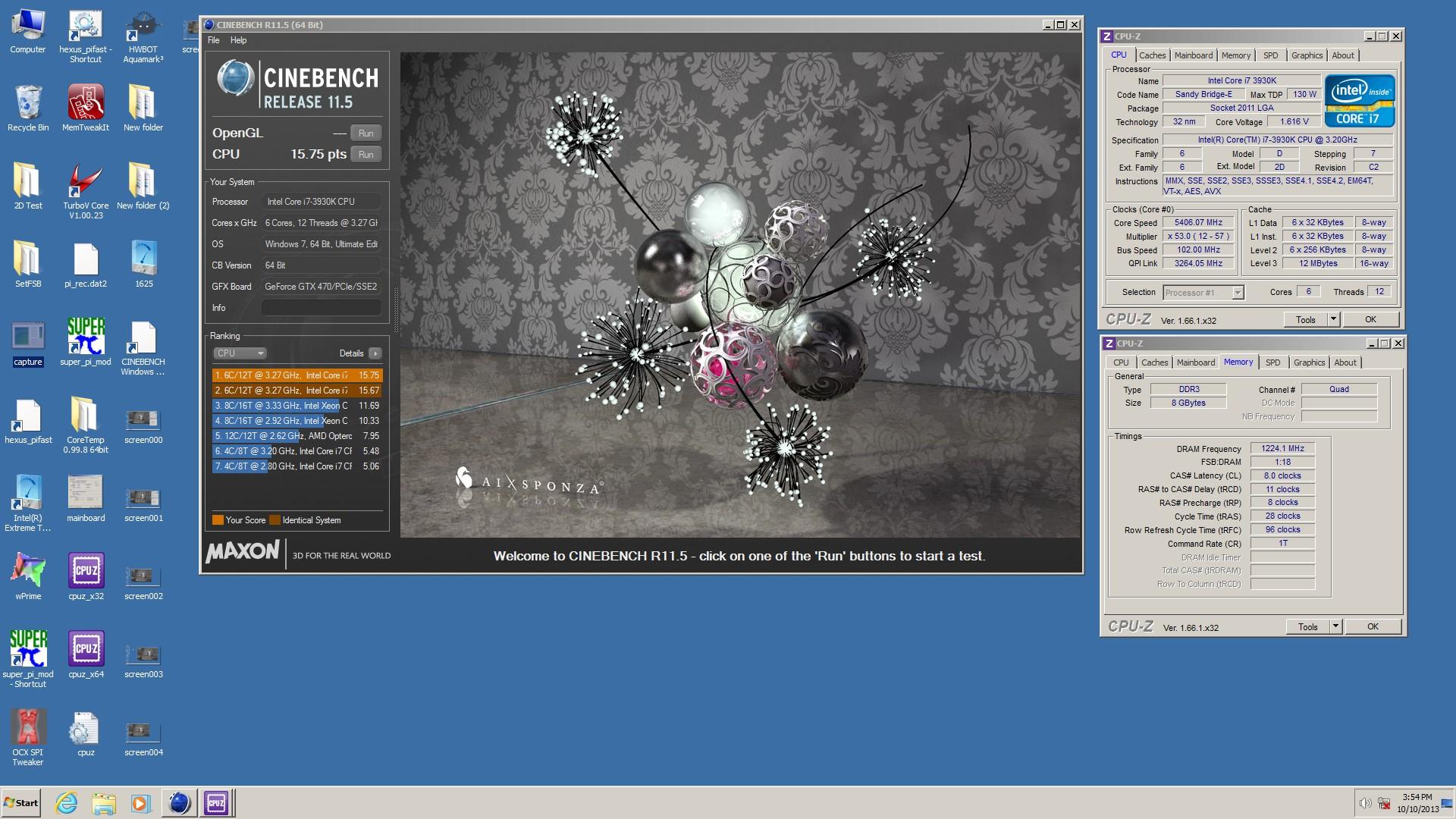Click the Identical System brown swatch
This screenshot has width=1456, height=819.
tap(275, 520)
